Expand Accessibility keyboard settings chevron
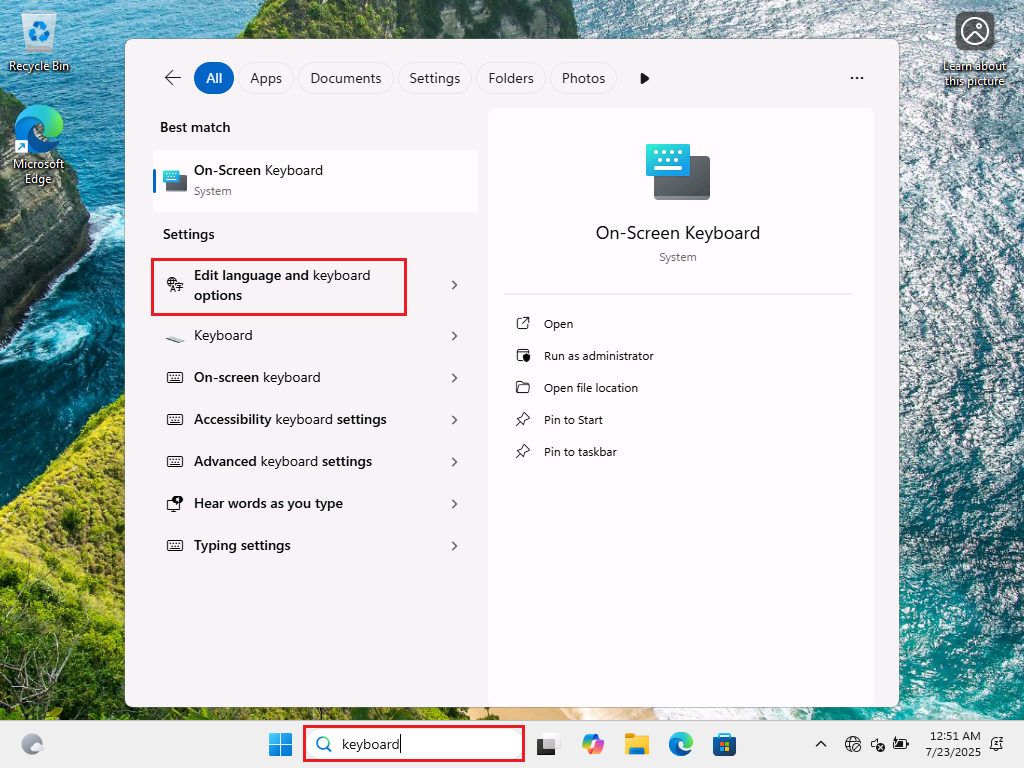Viewport: 1024px width, 768px height. (455, 420)
